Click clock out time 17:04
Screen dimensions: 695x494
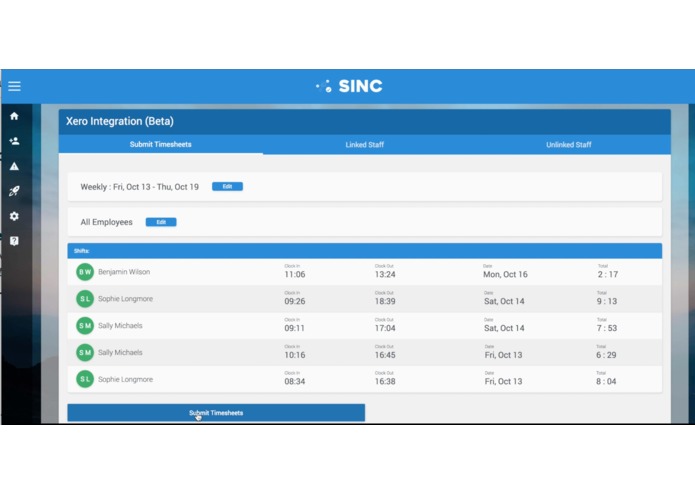click(x=385, y=328)
